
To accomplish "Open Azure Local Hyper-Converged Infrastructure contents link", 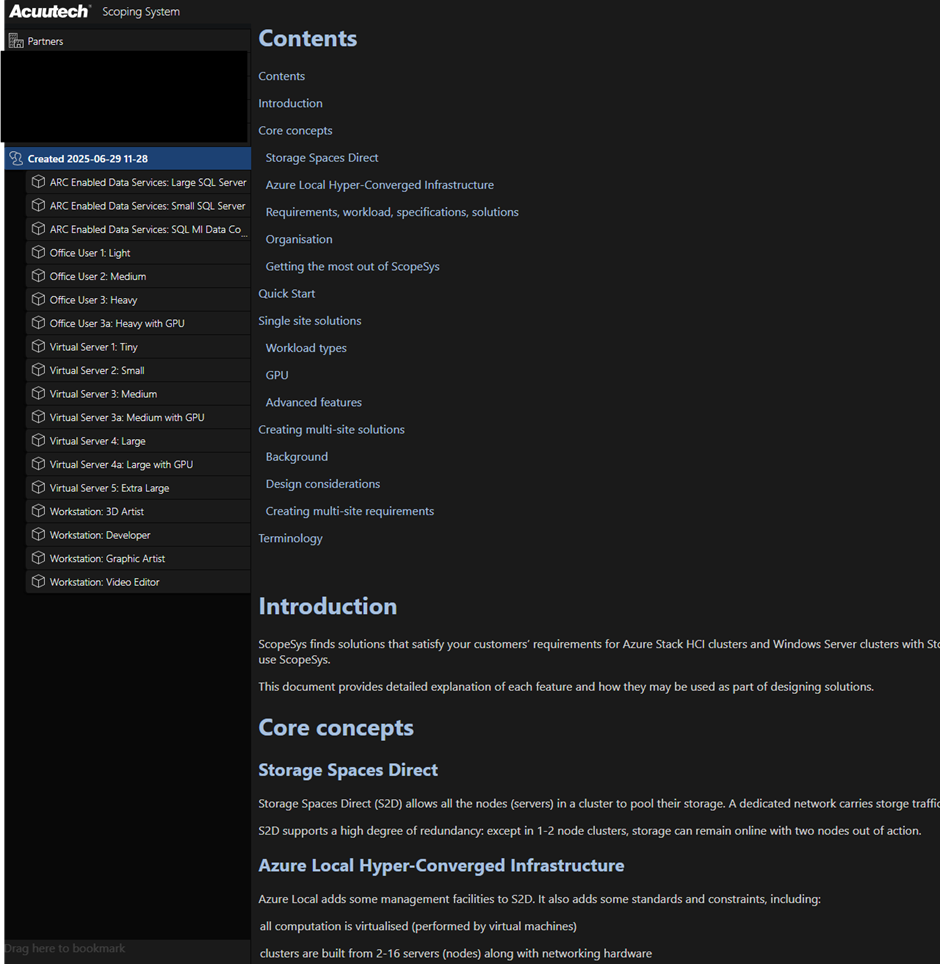I will (379, 184).
